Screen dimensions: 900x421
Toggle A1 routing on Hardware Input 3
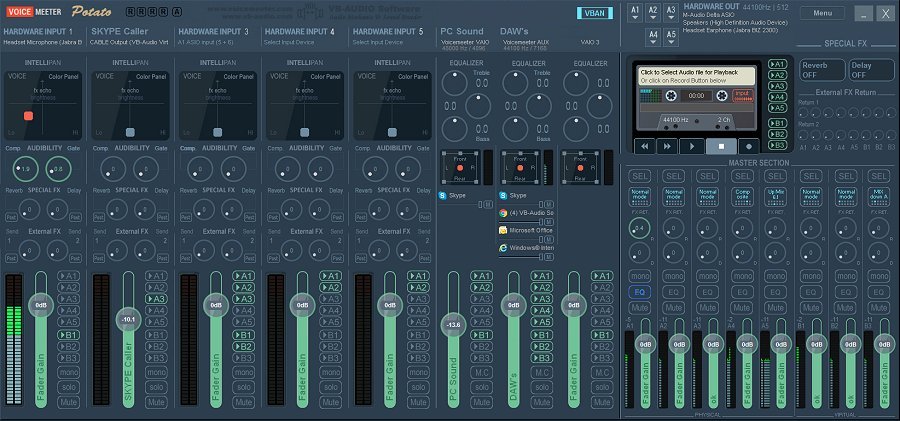coord(243,276)
